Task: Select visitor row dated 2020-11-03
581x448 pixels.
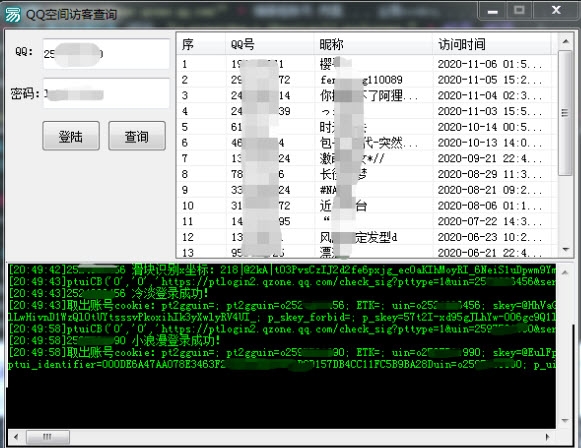Action: point(367,111)
